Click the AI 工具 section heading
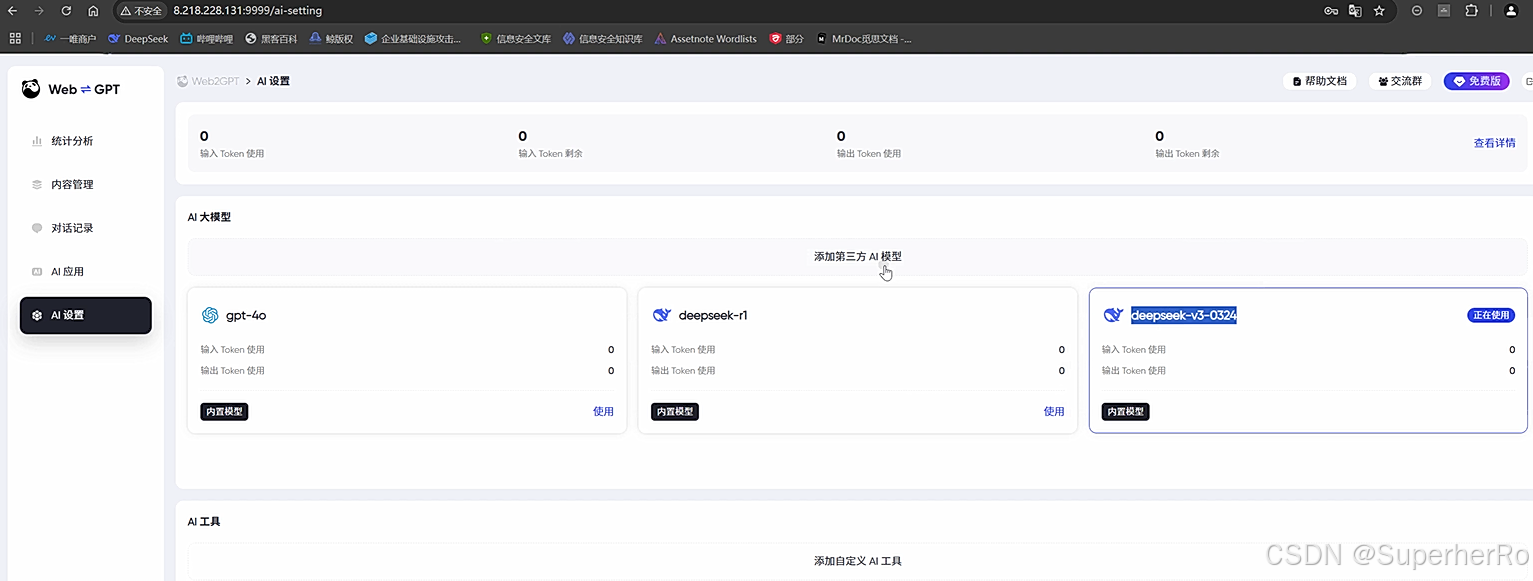 (x=204, y=522)
